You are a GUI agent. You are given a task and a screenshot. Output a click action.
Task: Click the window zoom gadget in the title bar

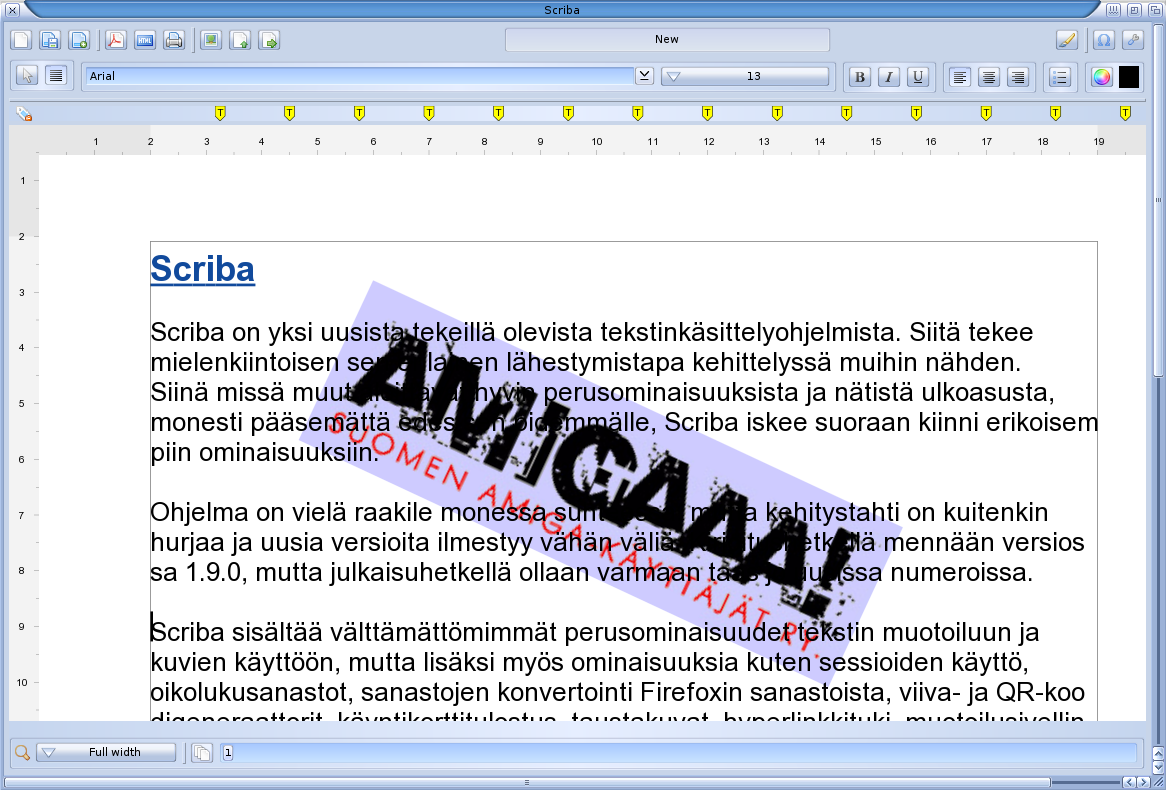[1134, 10]
